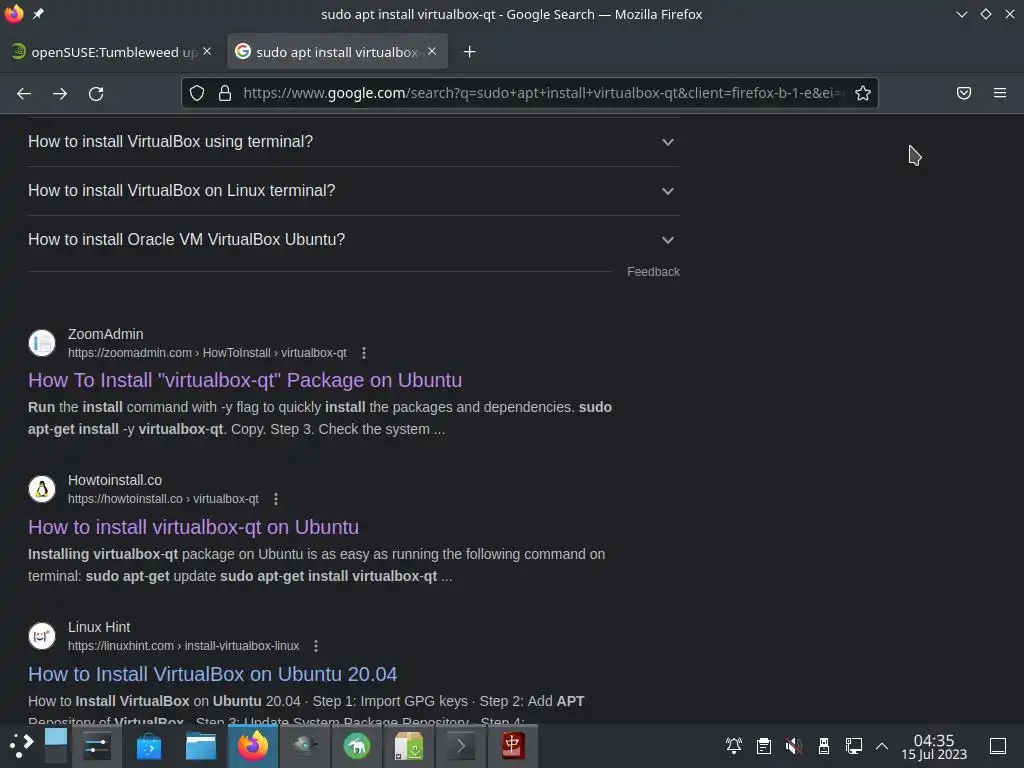Click the Linux Hint site favicon
The width and height of the screenshot is (1024, 768).
(x=42, y=636)
